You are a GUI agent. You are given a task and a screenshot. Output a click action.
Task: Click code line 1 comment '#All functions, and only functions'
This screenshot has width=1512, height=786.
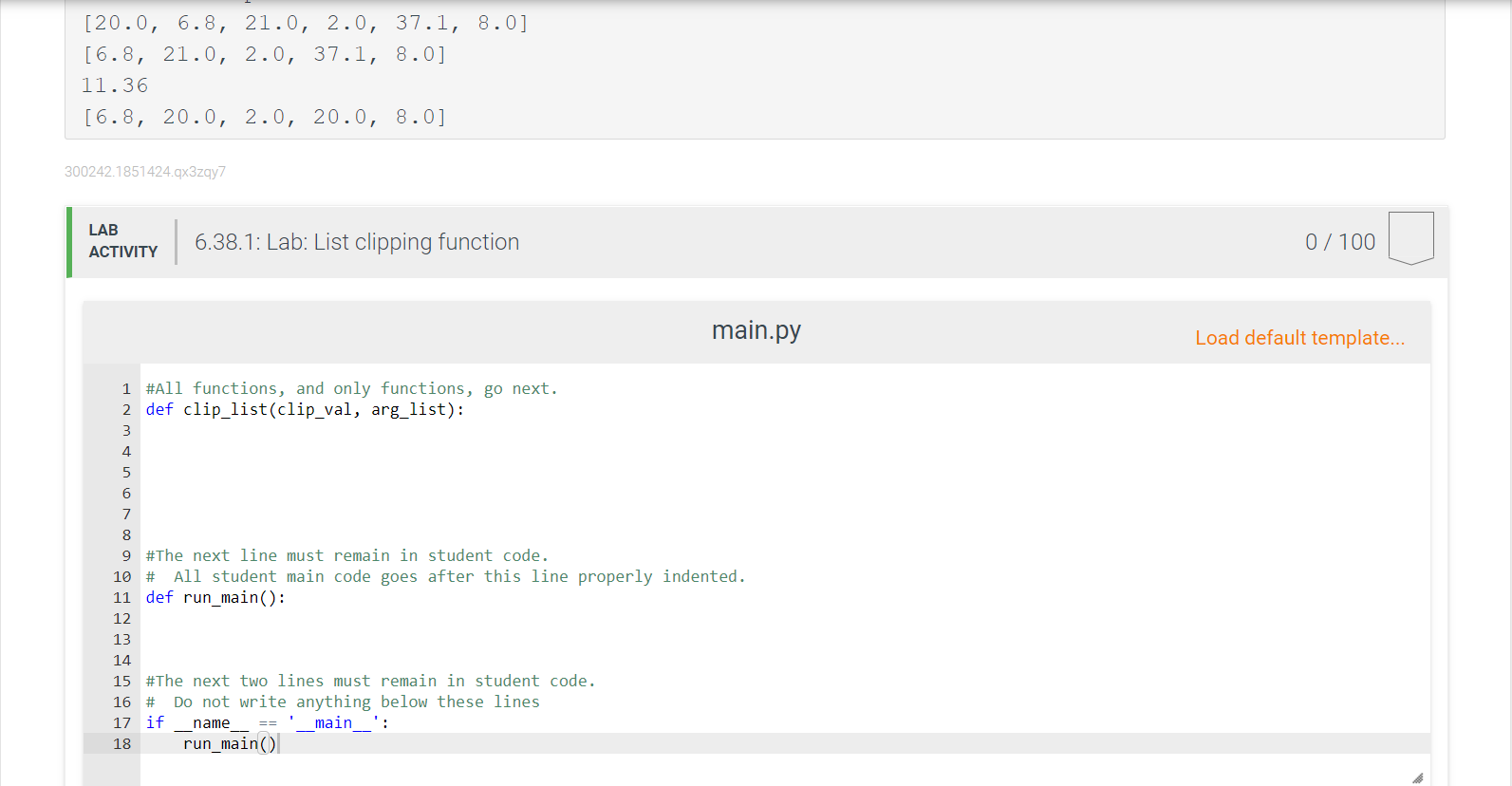coord(352,388)
